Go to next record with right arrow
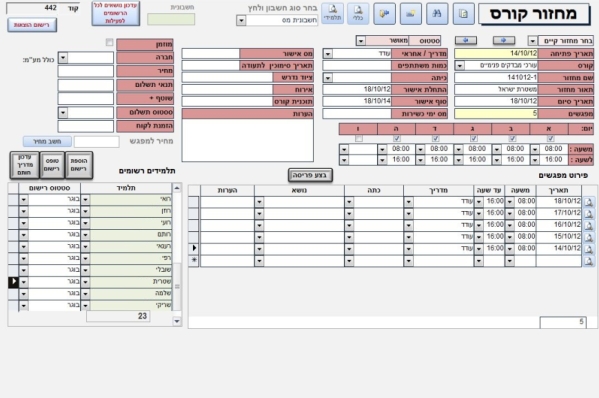Screen dimensions: 599x398 click(504, 40)
